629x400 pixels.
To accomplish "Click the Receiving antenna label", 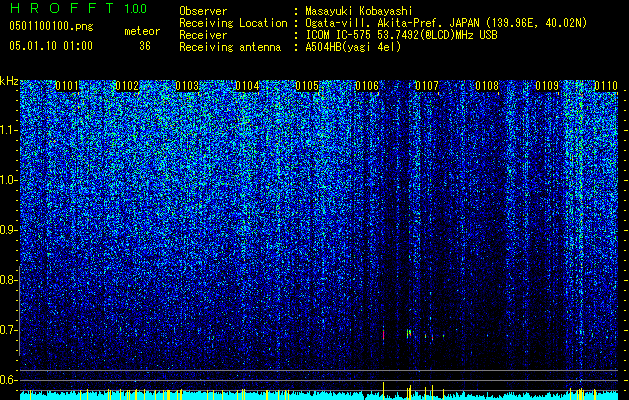I will [230, 47].
